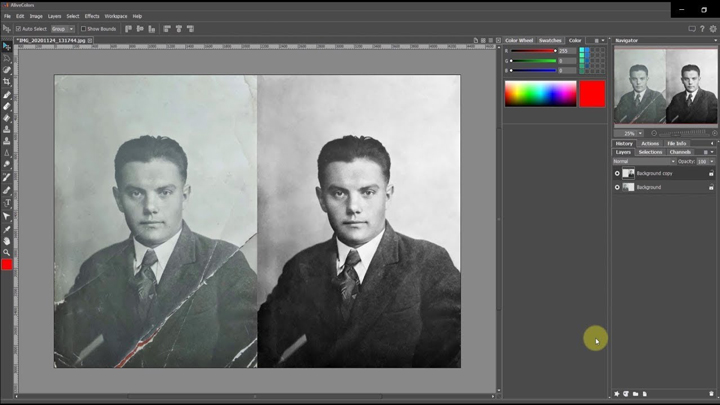720x405 pixels.
Task: Open the Group dropdown in options bar
Action: point(63,29)
